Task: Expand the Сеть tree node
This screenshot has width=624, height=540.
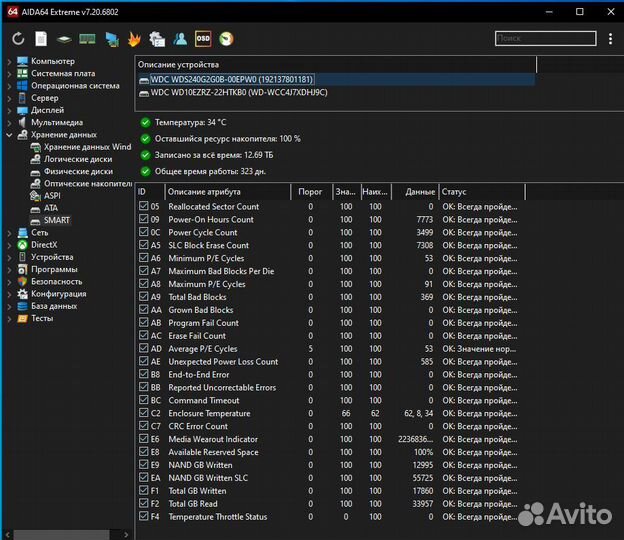Action: (x=9, y=232)
